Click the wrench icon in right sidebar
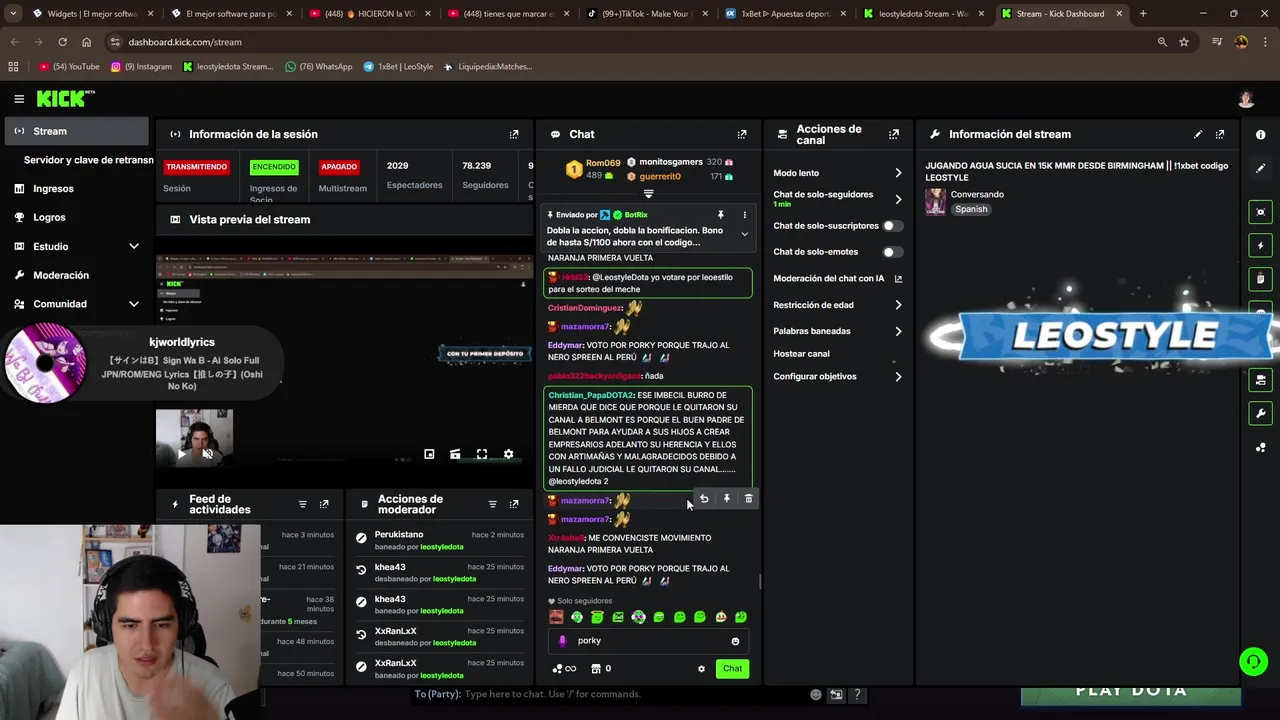Screen dimensions: 1280x720 (x=1260, y=413)
